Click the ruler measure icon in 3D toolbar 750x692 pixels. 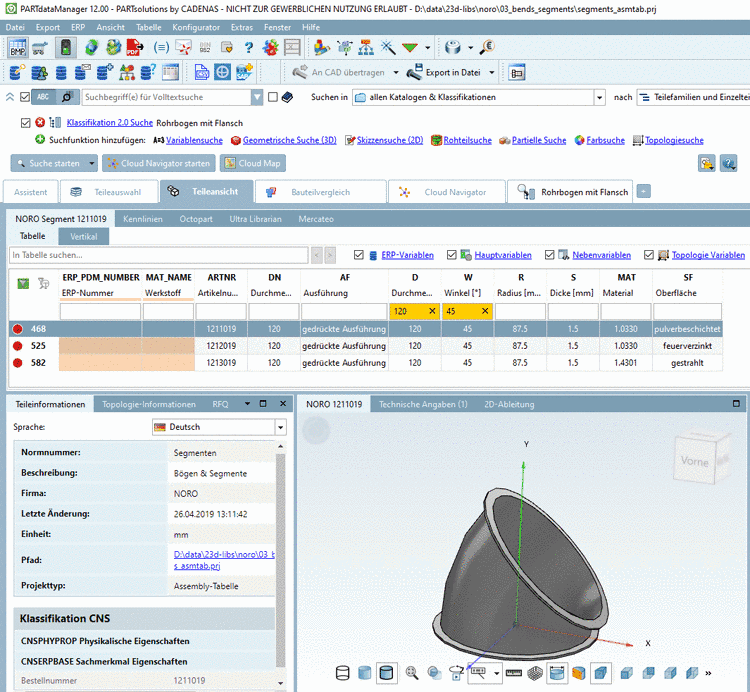(514, 673)
